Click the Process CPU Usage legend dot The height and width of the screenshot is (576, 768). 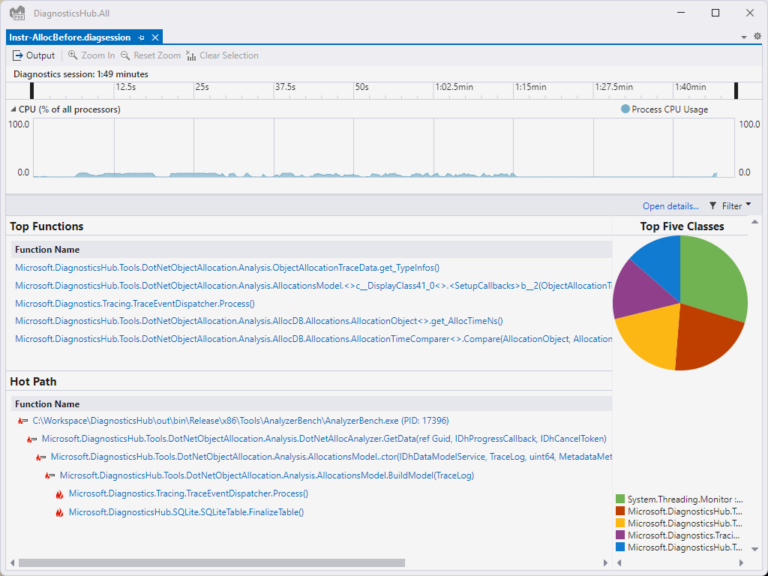[626, 110]
